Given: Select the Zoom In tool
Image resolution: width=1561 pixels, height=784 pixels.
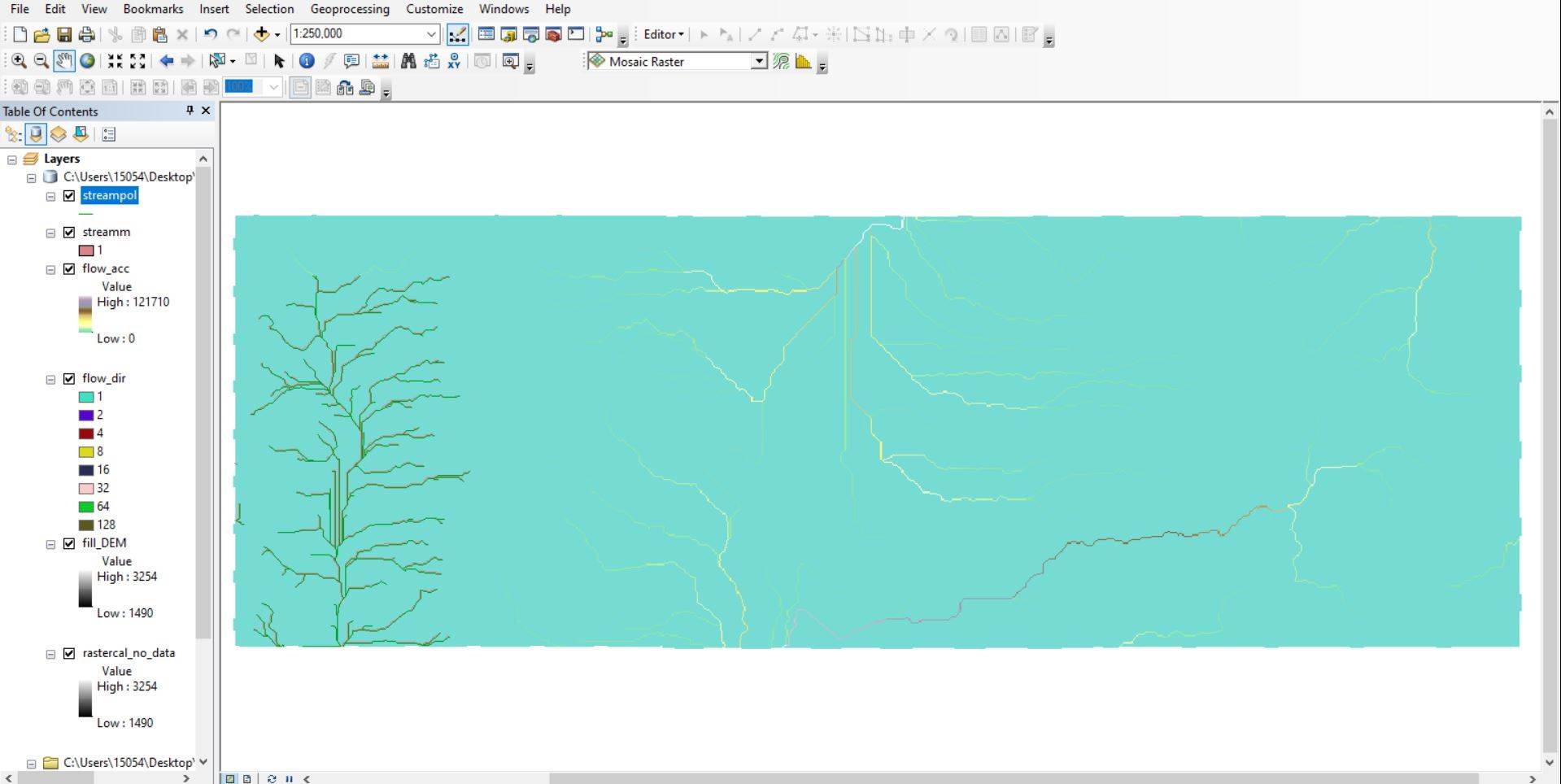Looking at the screenshot, I should click(x=19, y=61).
